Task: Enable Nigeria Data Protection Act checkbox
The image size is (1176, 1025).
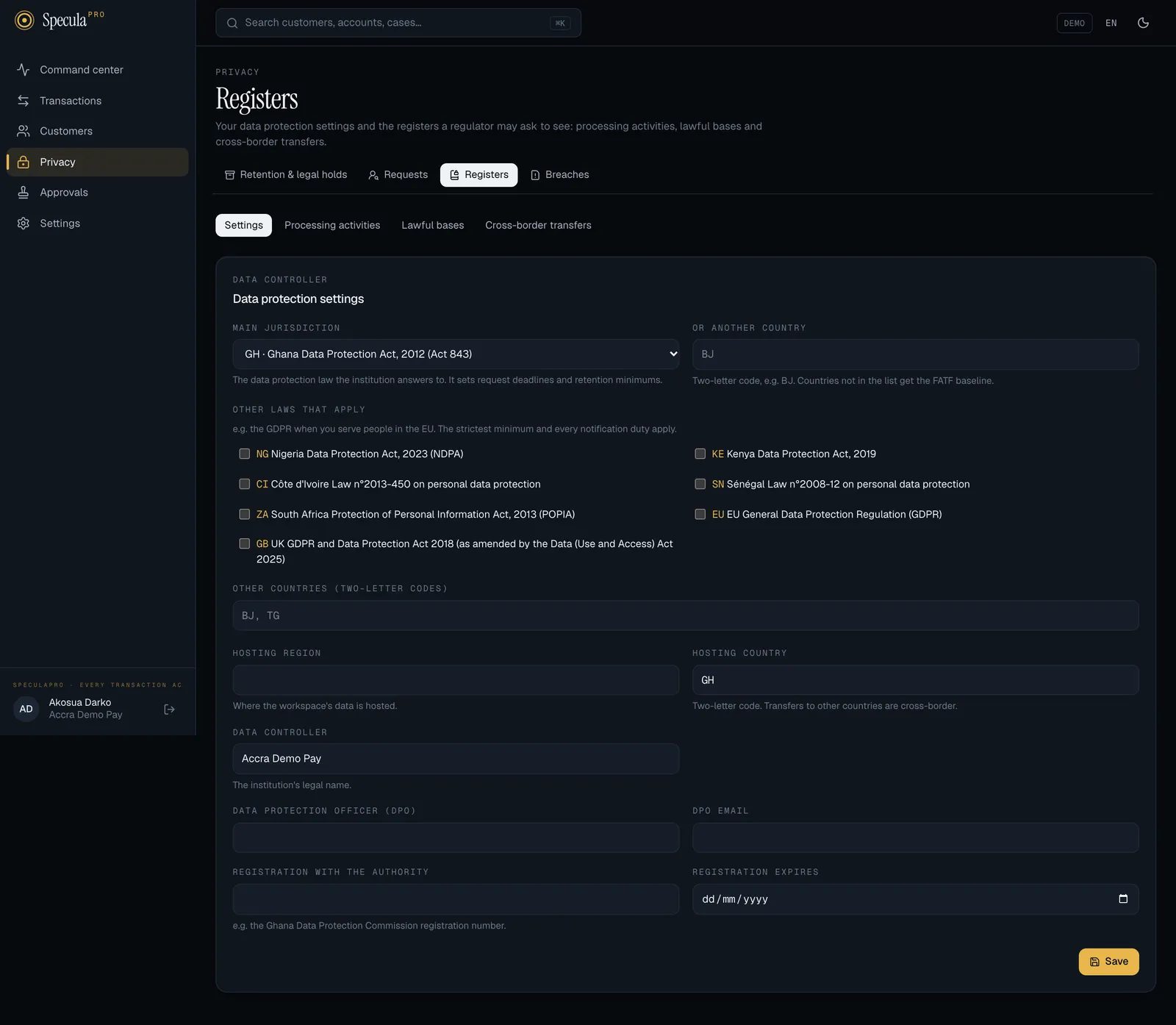Action: tap(245, 454)
